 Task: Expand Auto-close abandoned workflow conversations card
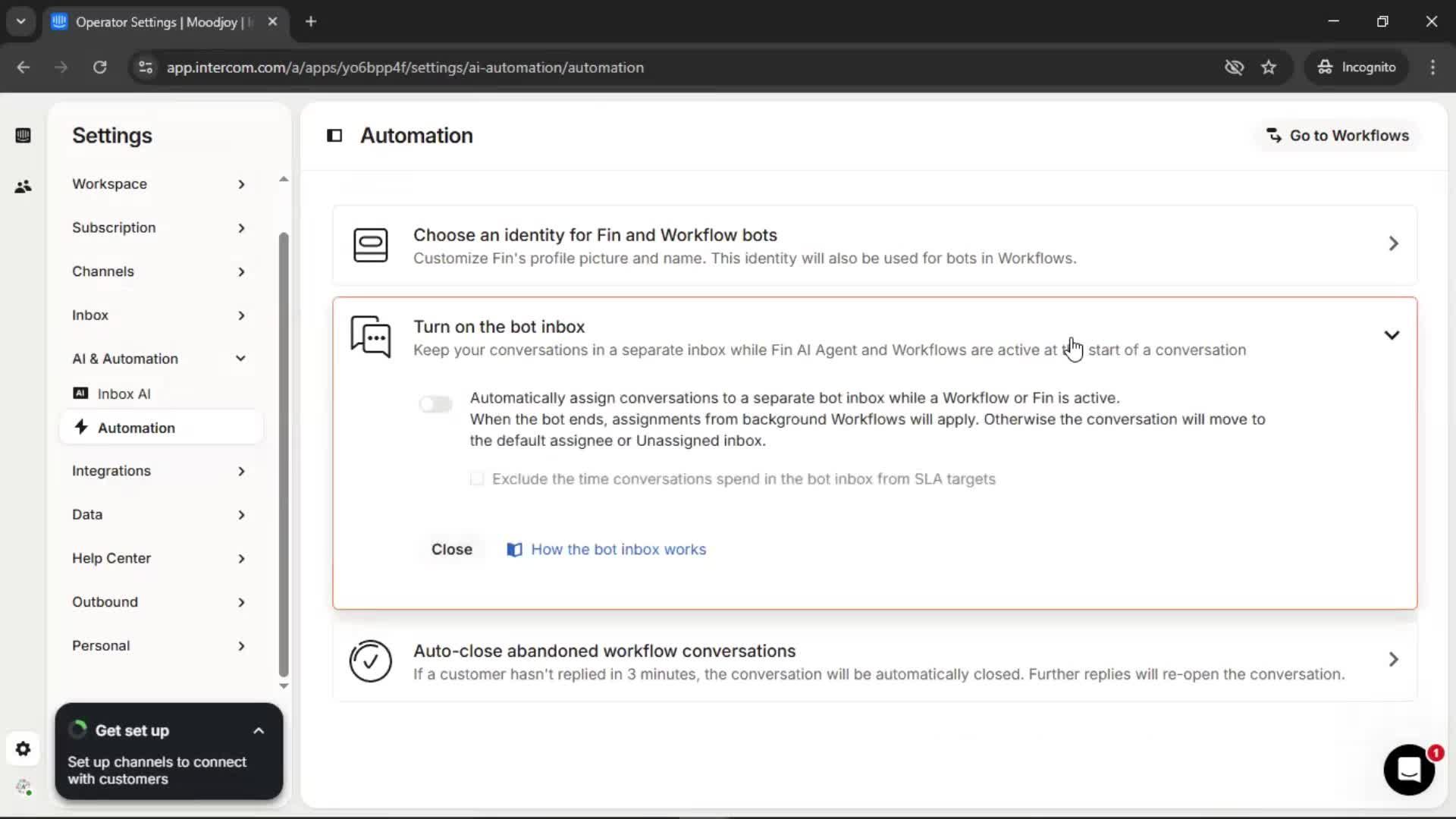point(874,661)
